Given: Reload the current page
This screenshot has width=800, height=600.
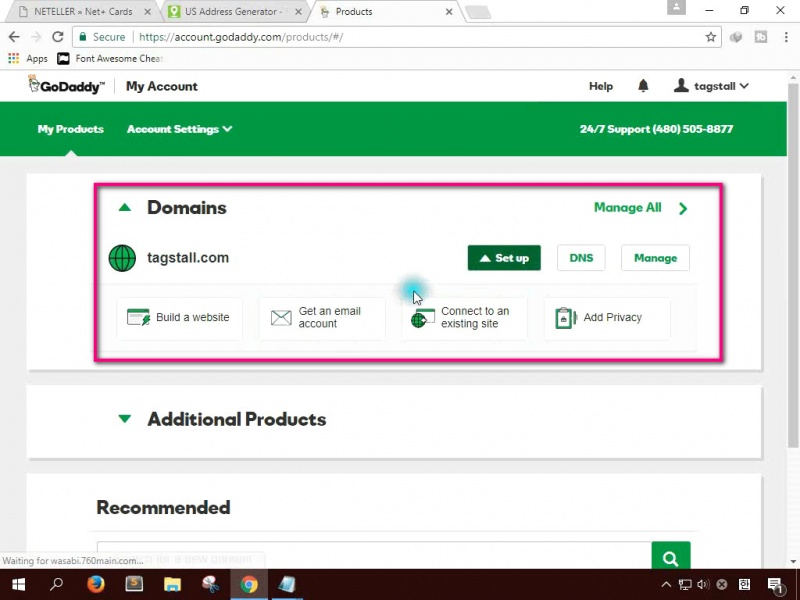Looking at the screenshot, I should (x=58, y=37).
